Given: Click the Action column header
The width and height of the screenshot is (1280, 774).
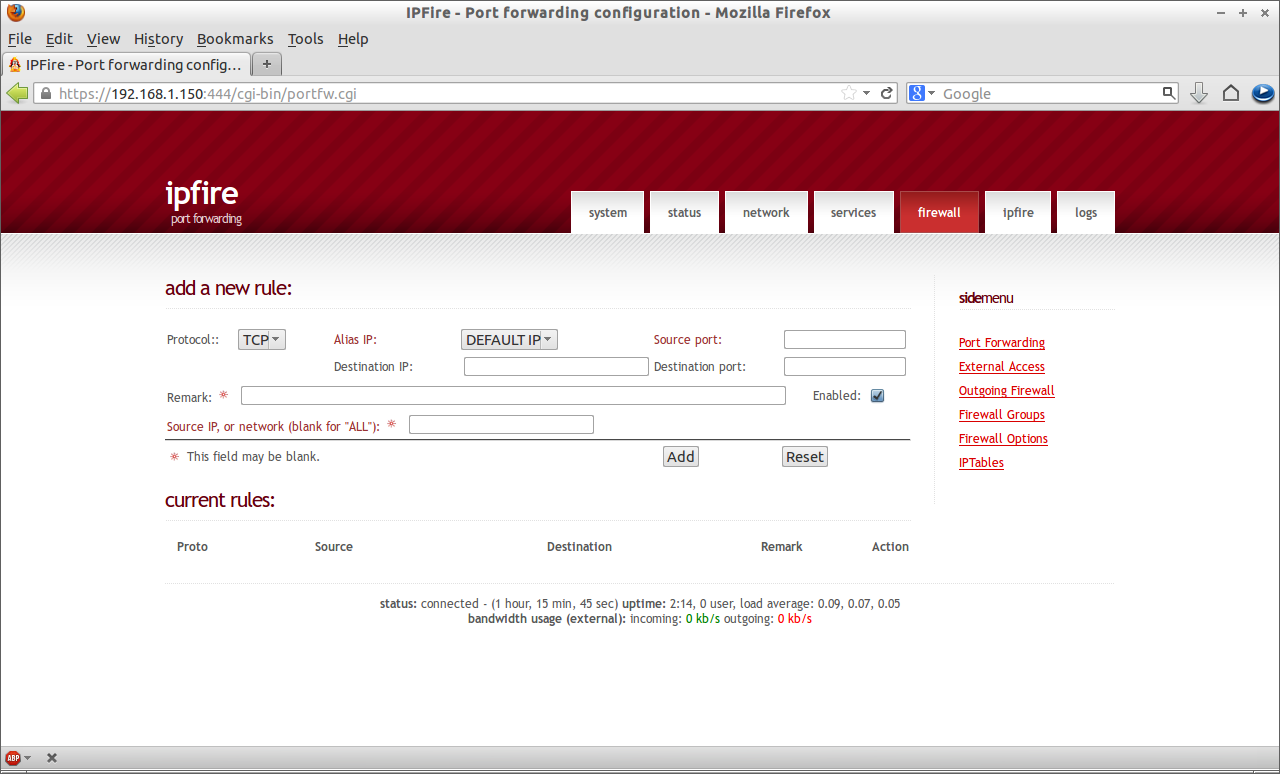Looking at the screenshot, I should point(890,547).
